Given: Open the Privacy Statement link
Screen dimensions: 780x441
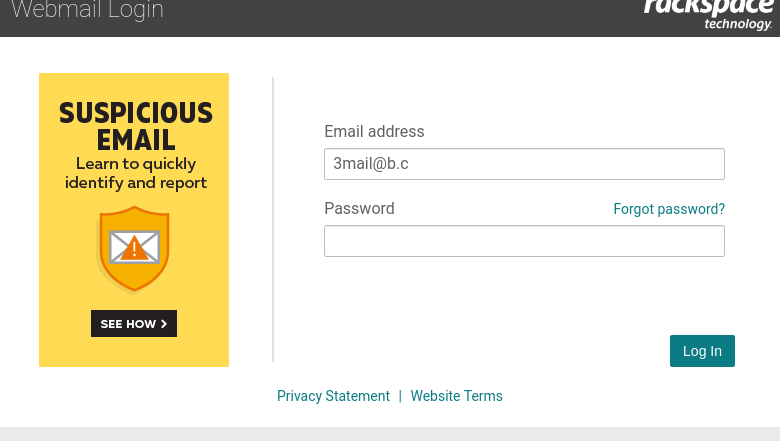Looking at the screenshot, I should pos(333,396).
